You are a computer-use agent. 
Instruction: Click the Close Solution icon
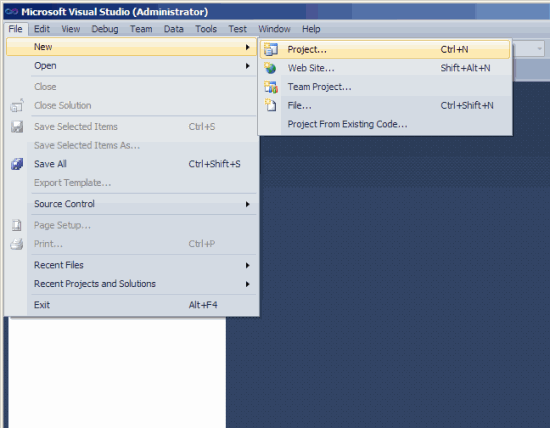pyautogui.click(x=17, y=105)
